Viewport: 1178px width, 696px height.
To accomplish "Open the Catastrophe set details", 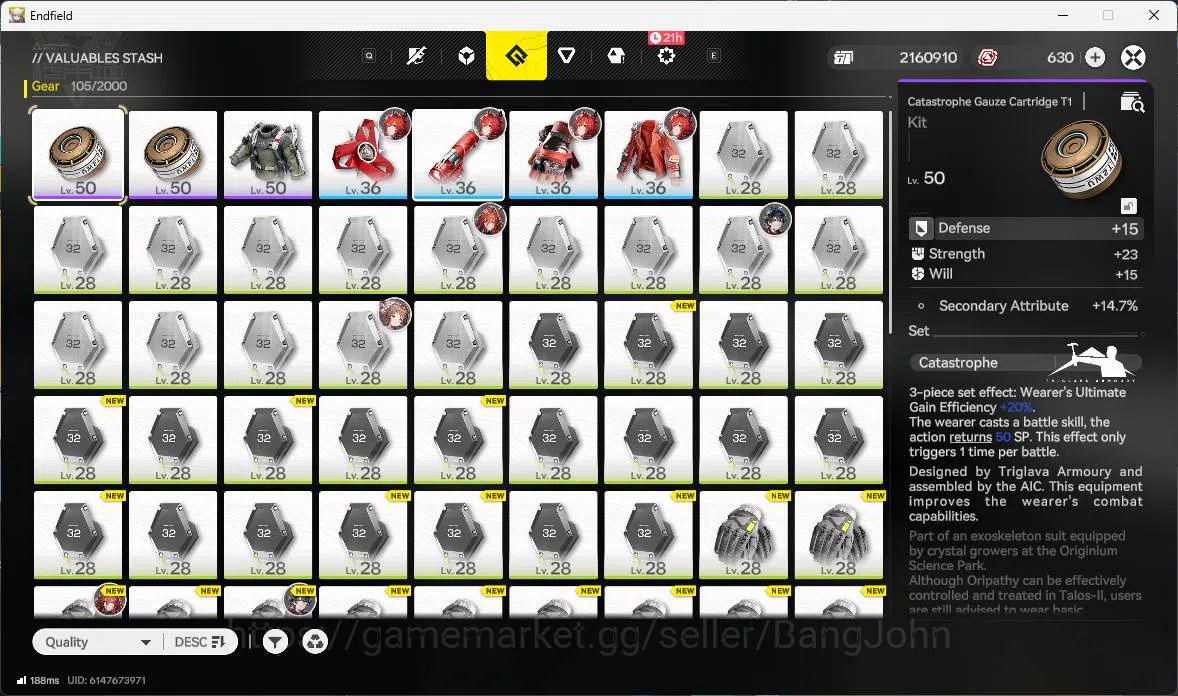I will pos(1025,363).
